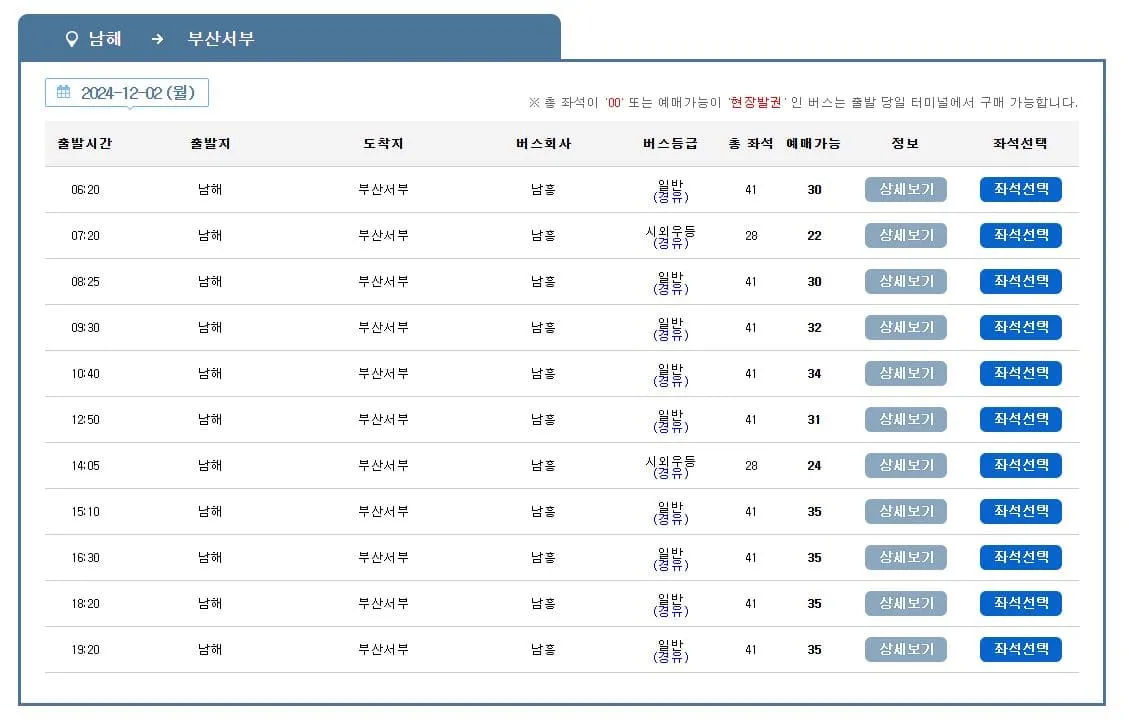Select the 남해 → 부산서부 route tab
1129x726 pixels.
pos(150,38)
